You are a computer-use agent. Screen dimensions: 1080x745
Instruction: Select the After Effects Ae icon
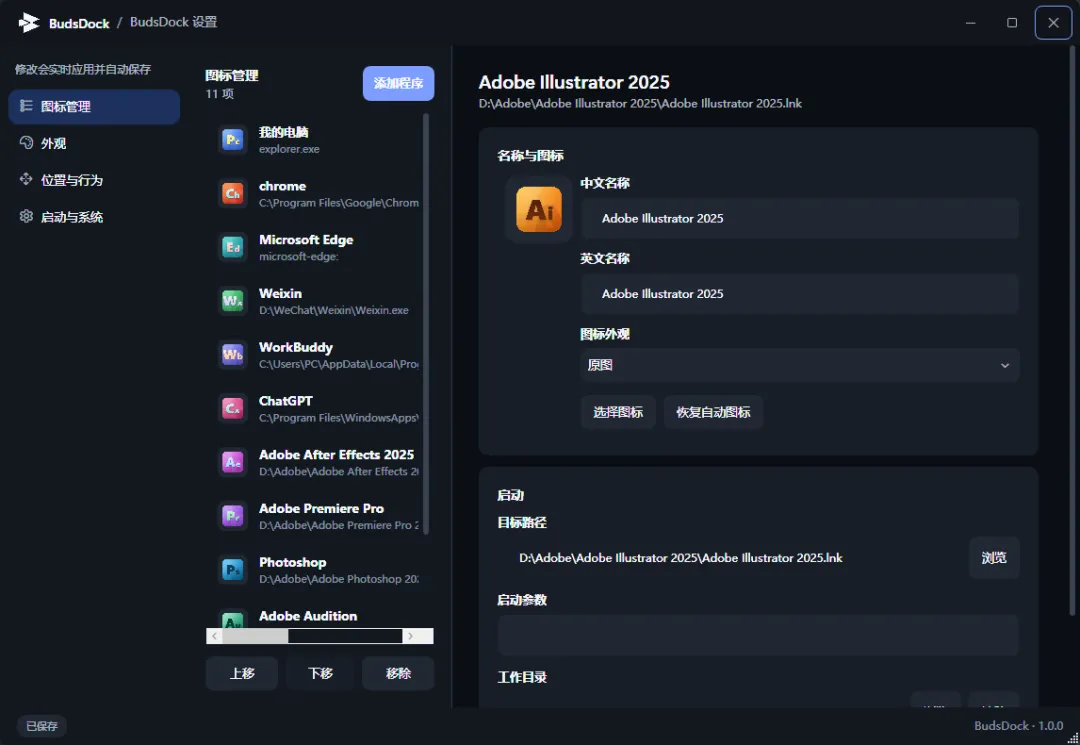tap(233, 462)
